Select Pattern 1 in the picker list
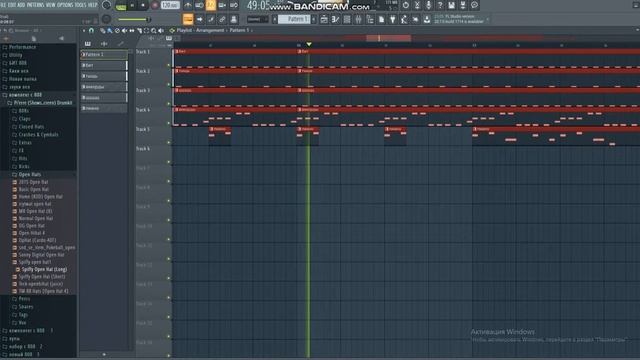The image size is (640, 360). click(104, 54)
